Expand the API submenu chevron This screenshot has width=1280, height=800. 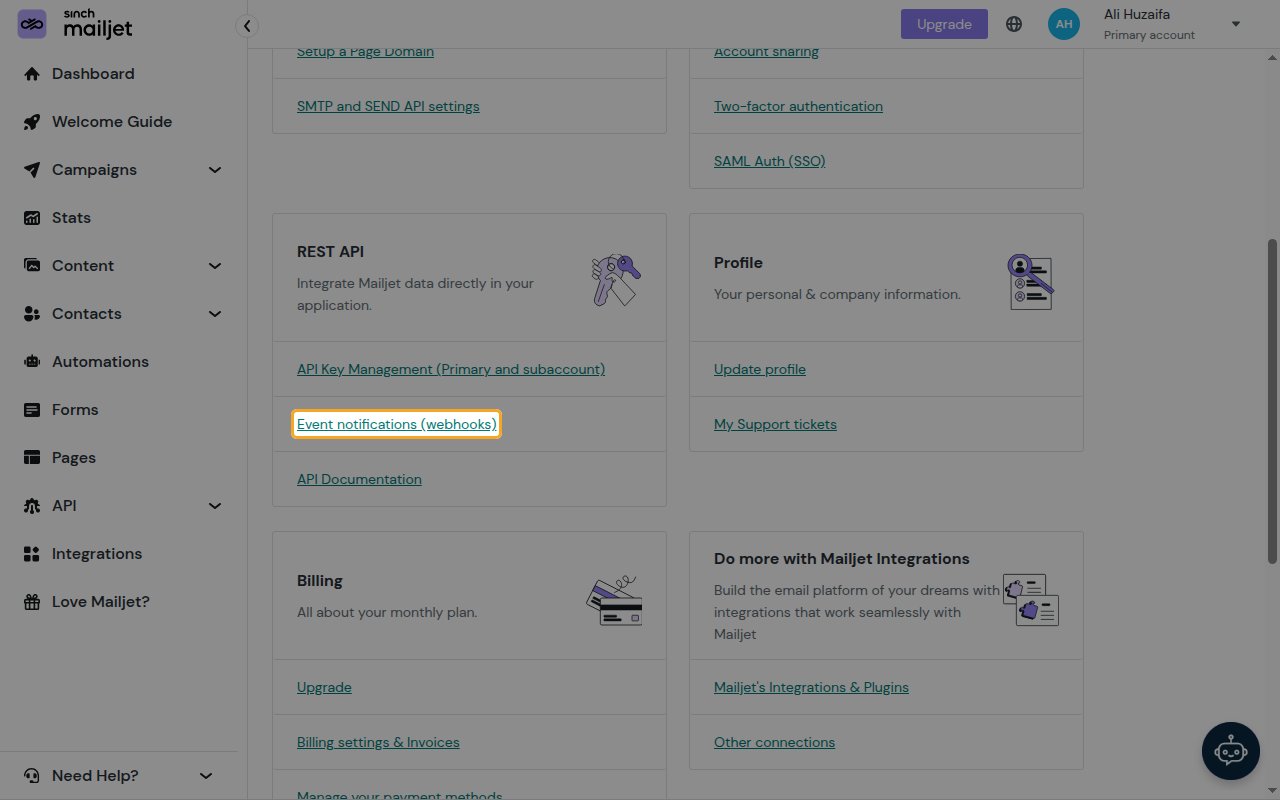215,506
